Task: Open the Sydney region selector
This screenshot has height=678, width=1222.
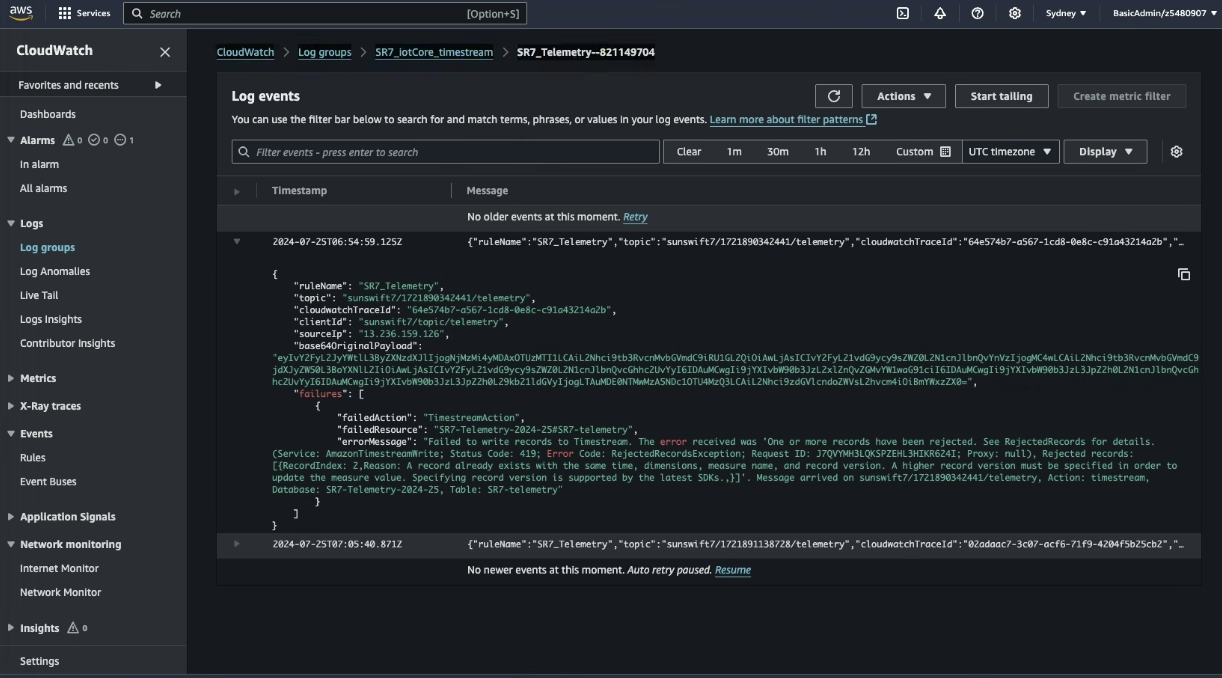Action: pyautogui.click(x=1066, y=13)
